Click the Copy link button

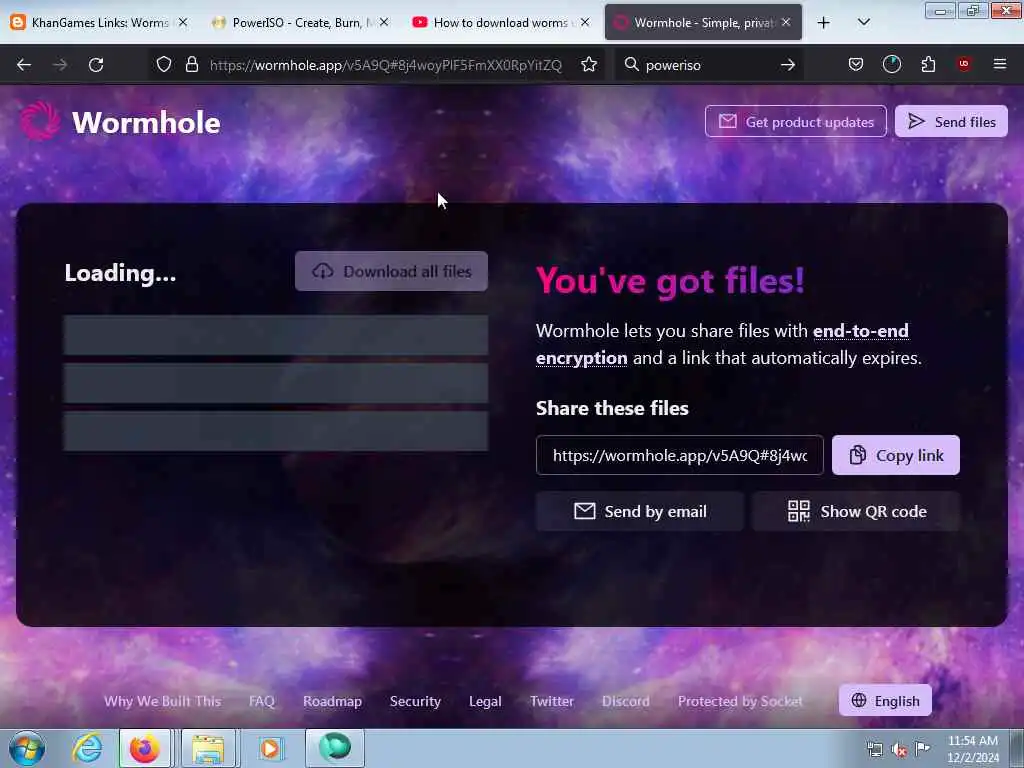895,455
